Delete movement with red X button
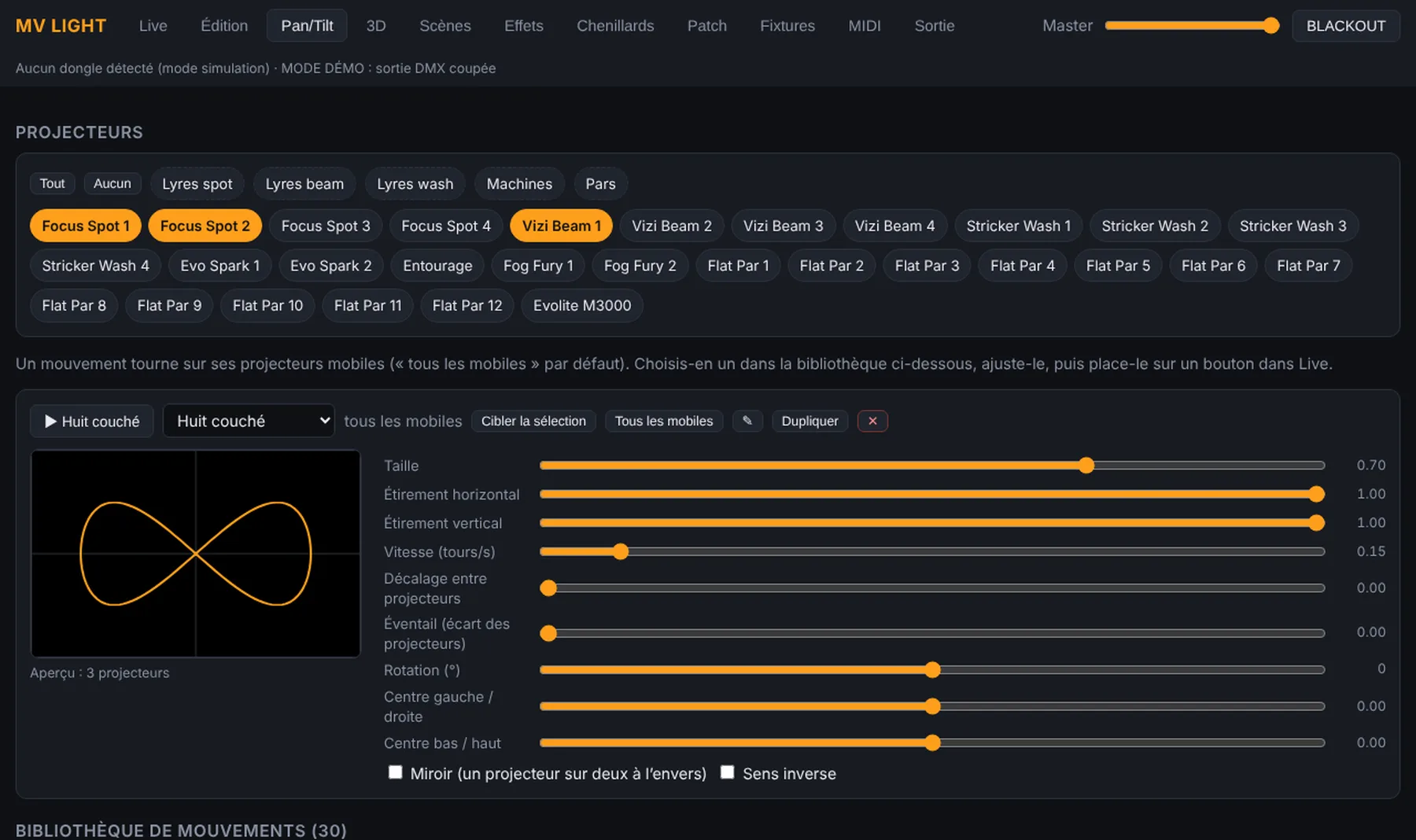This screenshot has height=840, width=1416. point(872,421)
